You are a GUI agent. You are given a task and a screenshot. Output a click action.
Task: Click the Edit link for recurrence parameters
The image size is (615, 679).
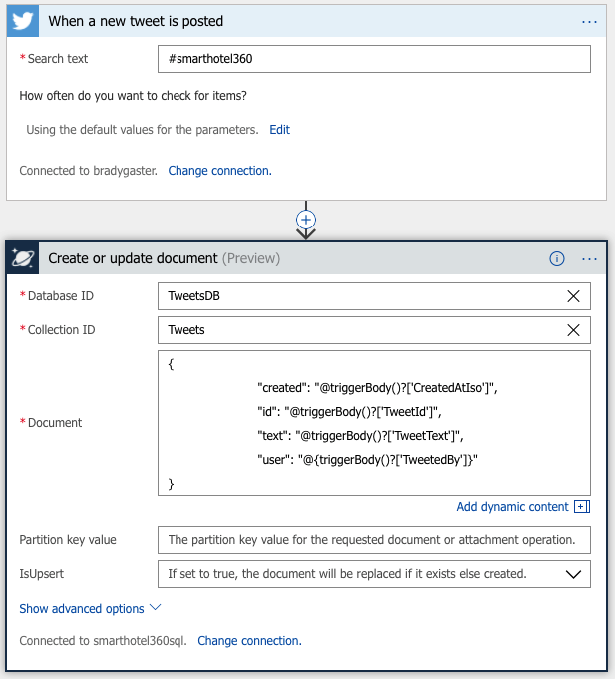279,129
